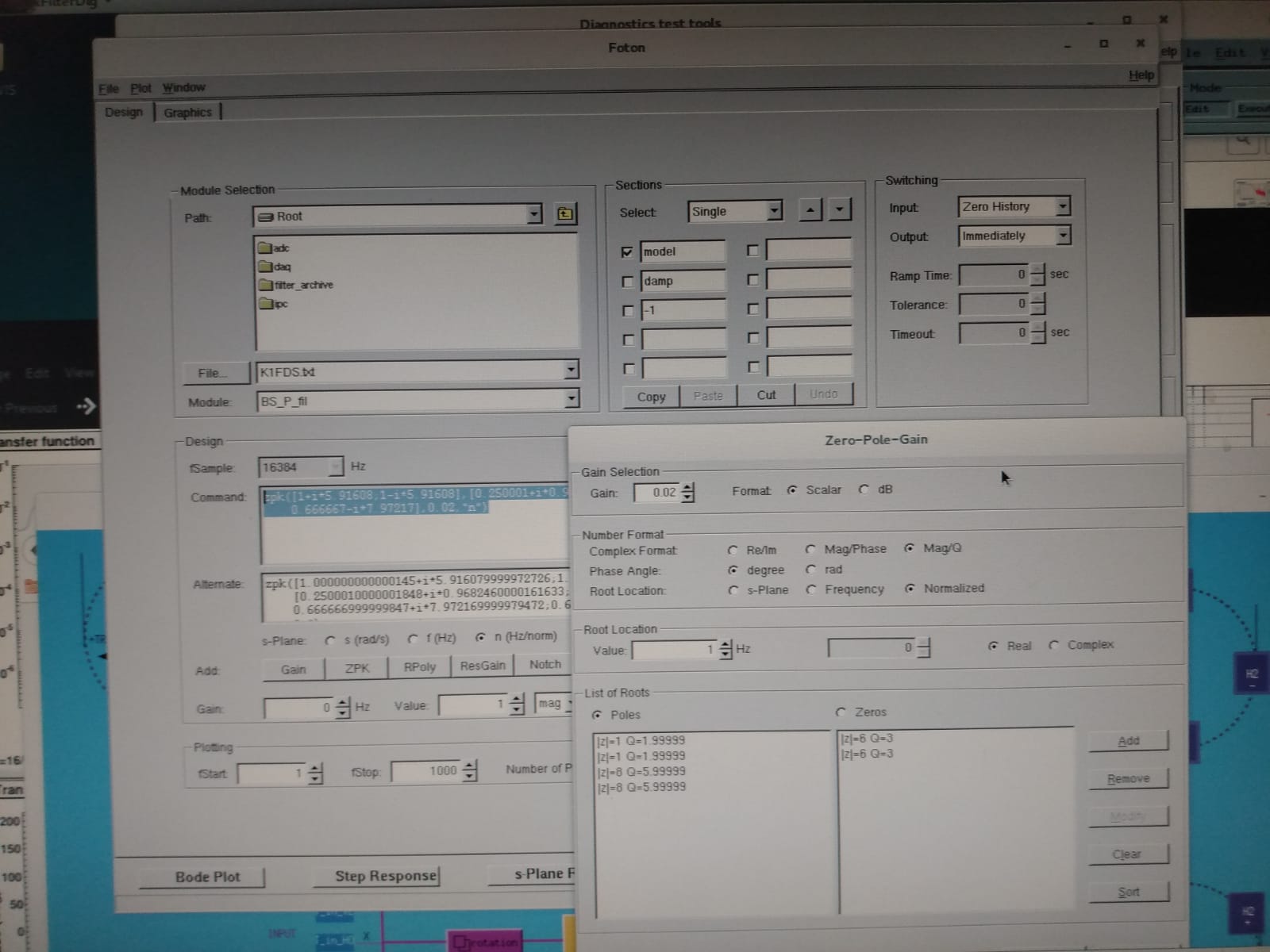This screenshot has height=952, width=1270.
Task: Click the RPoly button
Action: pyautogui.click(x=420, y=667)
